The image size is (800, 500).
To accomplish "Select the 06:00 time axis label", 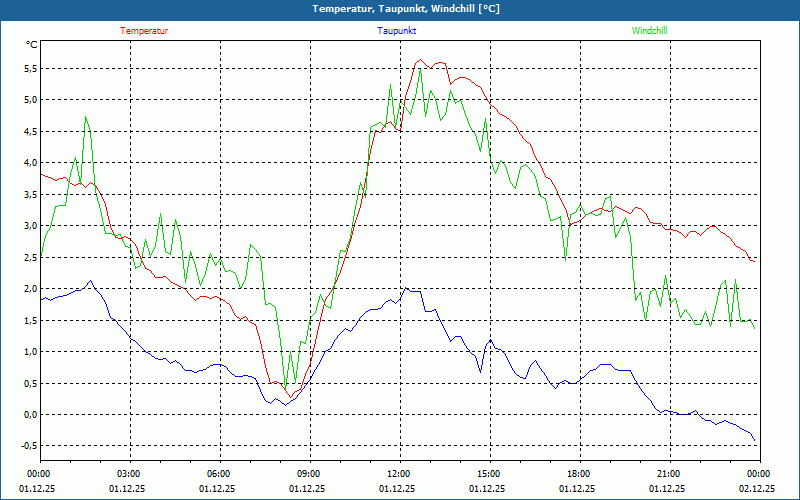I will tap(218, 474).
